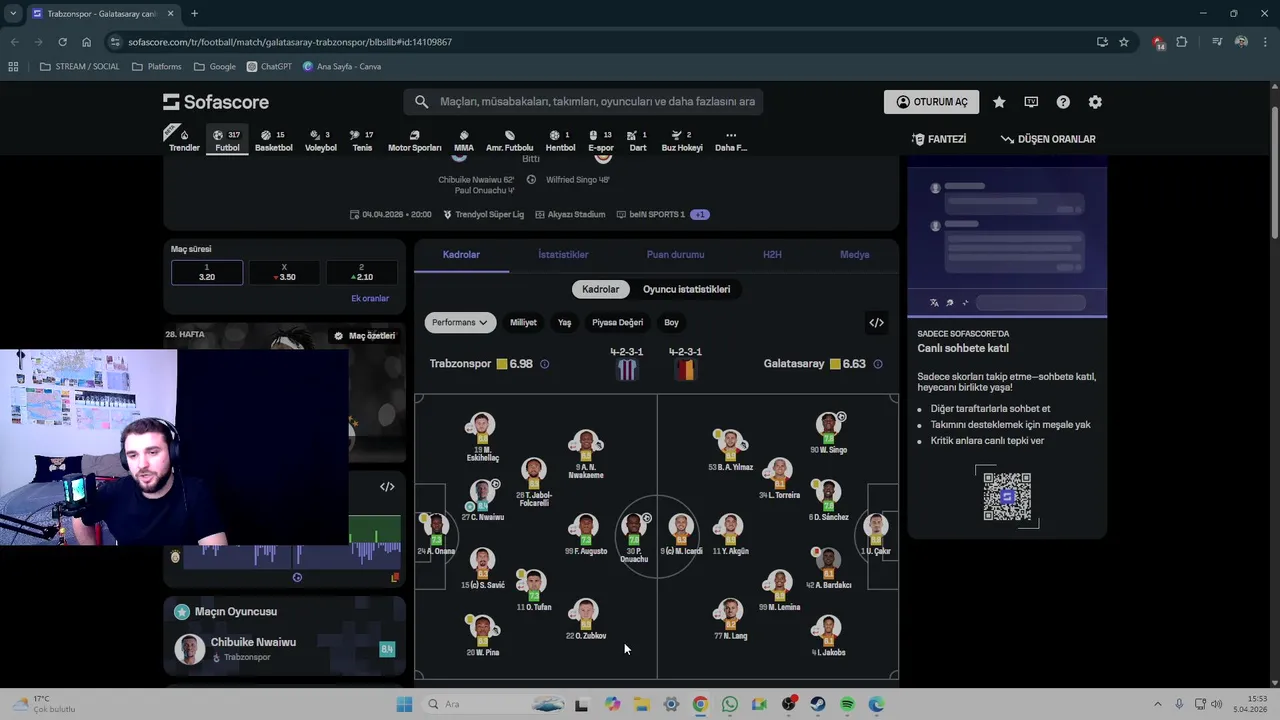Screen dimensions: 1280x720
Task: Open the Windows Start menu
Action: [404, 704]
